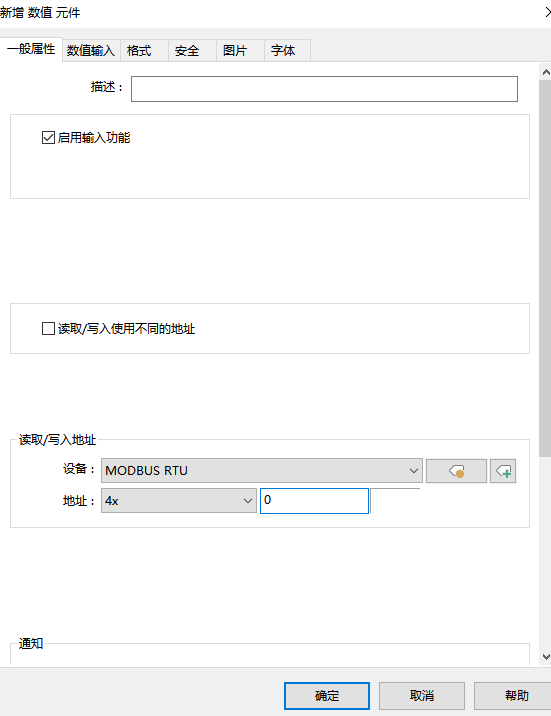Expand the MODBUS RTU device dropdown
The height and width of the screenshot is (716, 551).
tap(262, 470)
